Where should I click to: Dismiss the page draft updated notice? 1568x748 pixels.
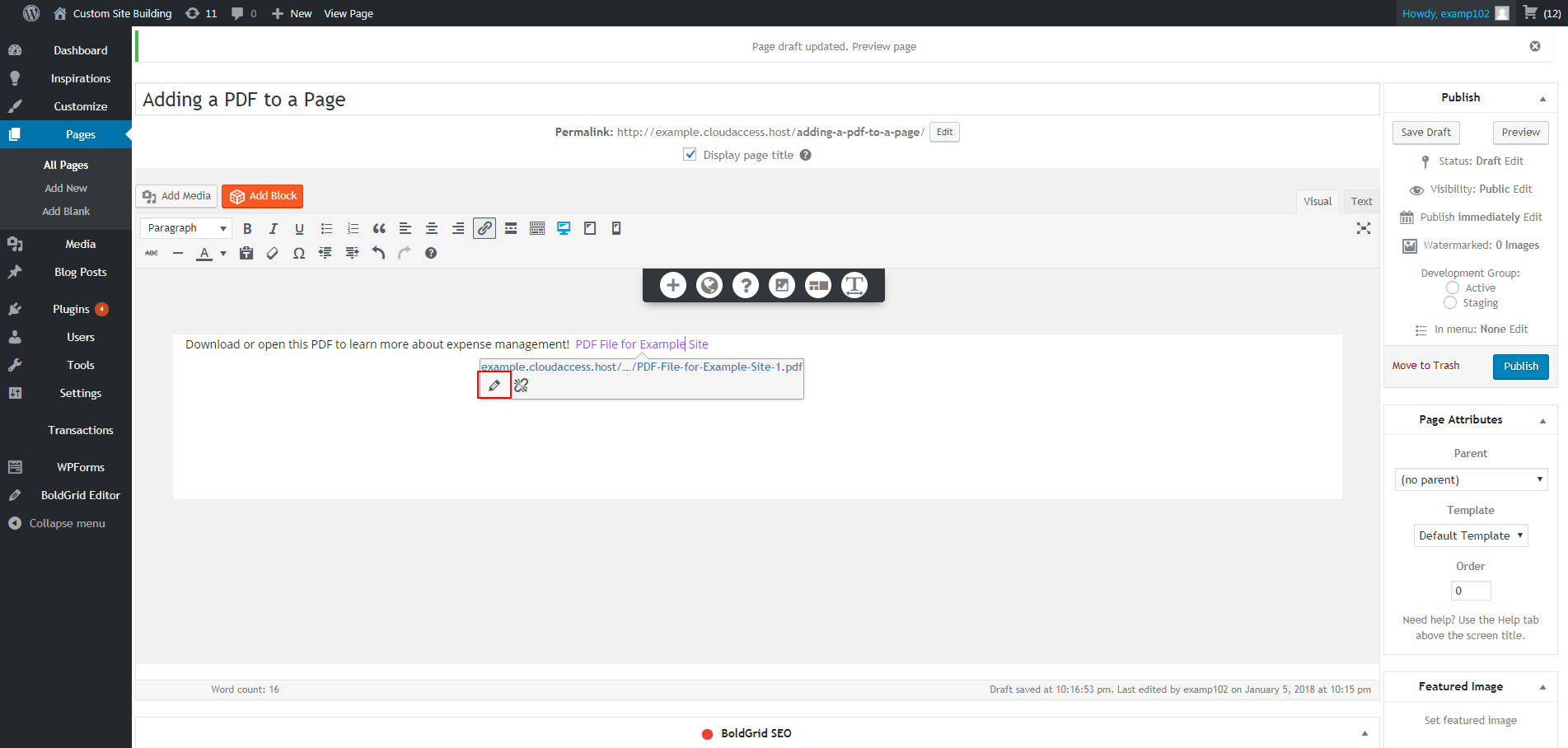pyautogui.click(x=1535, y=46)
